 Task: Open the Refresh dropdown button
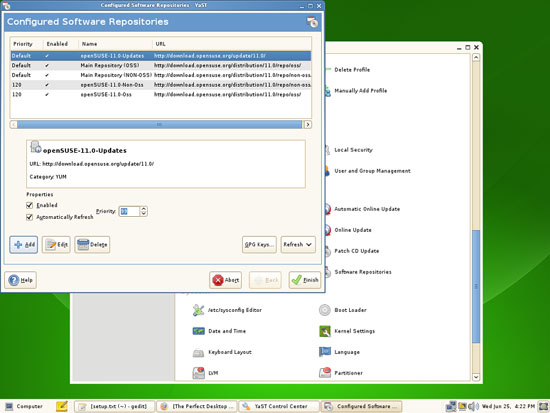[298, 245]
